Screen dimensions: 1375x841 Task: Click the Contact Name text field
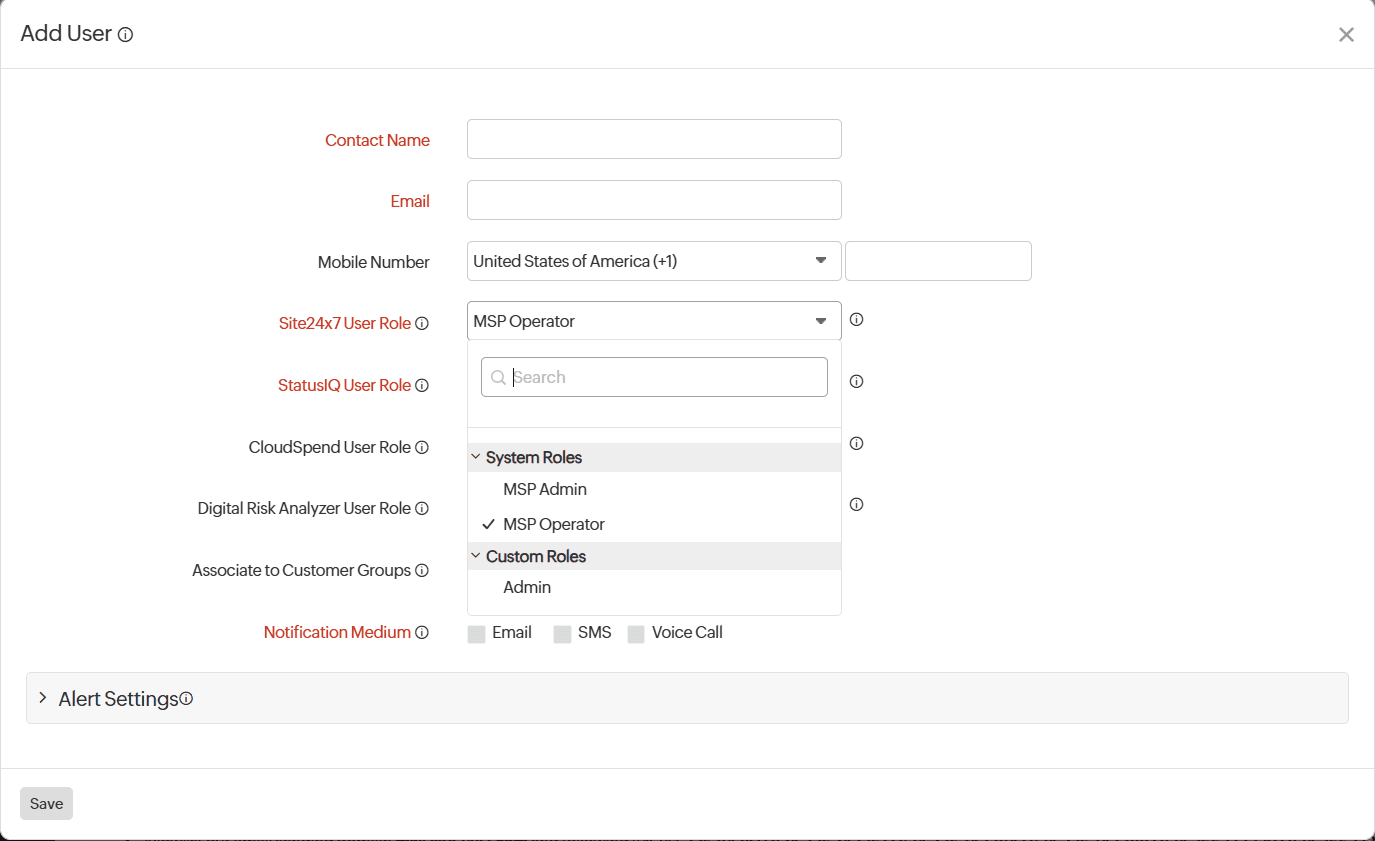pos(653,139)
